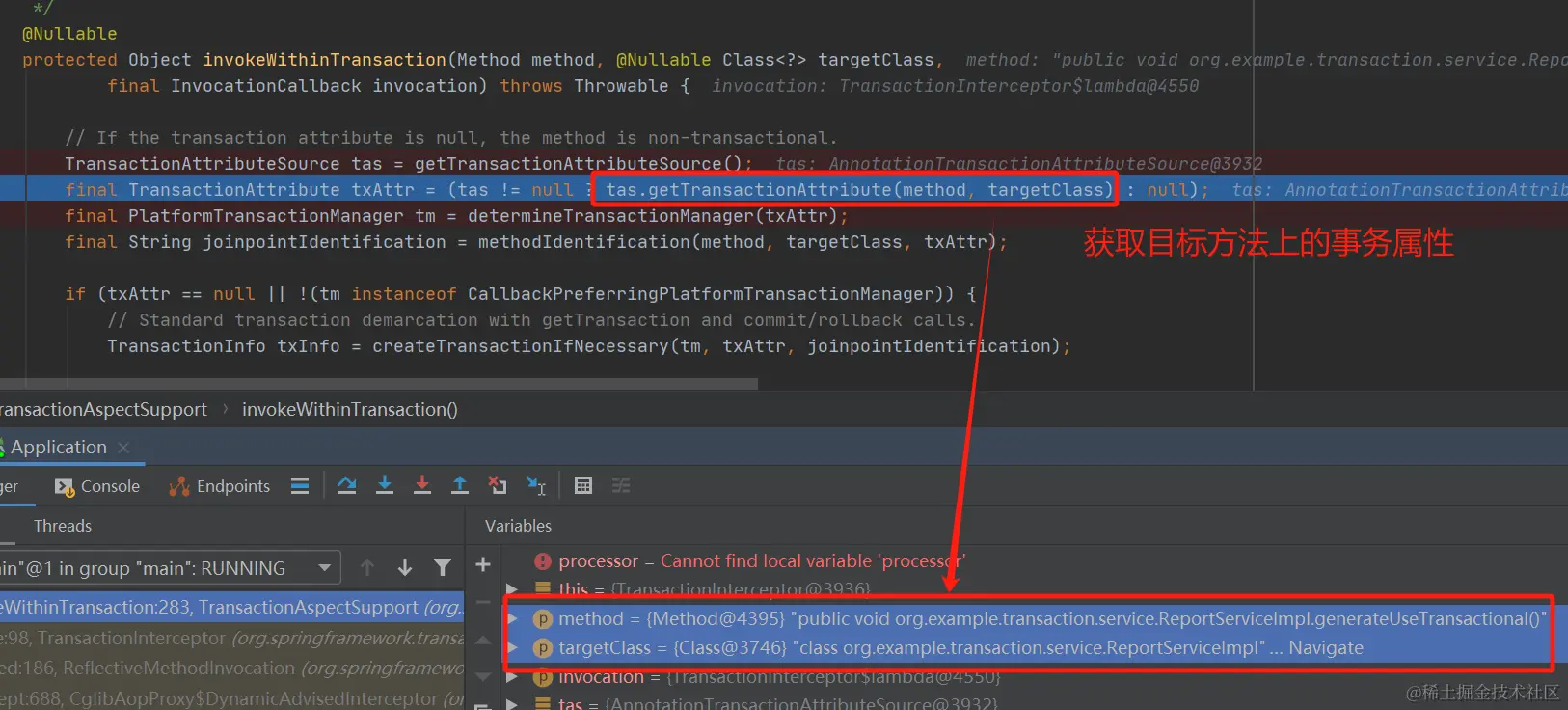Screen dimensions: 1568x710
Task: Click the editor horizontal scrollbar
Action: [379, 384]
